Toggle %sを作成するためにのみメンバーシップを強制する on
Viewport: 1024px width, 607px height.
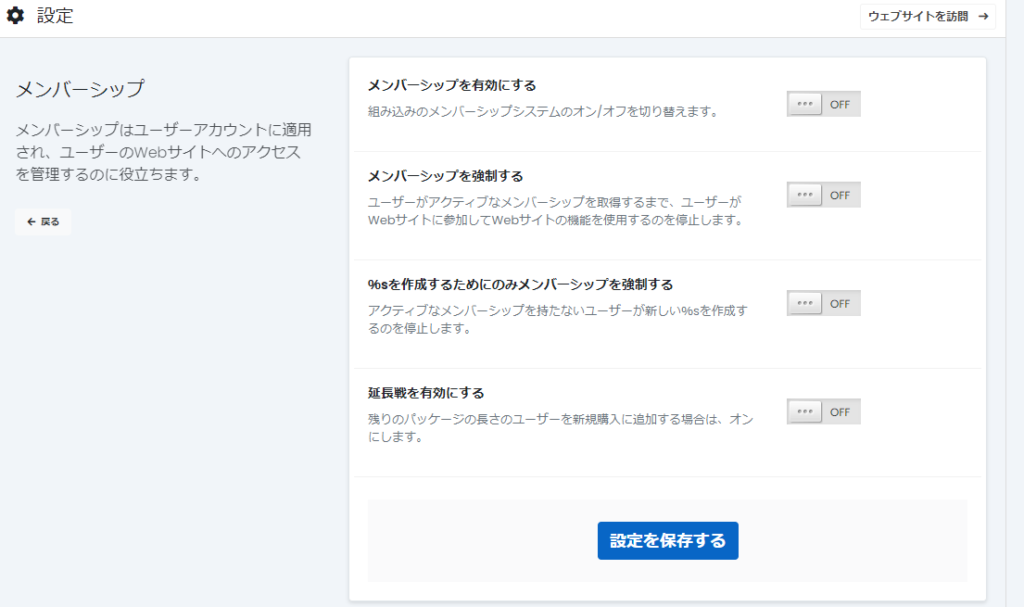(x=823, y=303)
